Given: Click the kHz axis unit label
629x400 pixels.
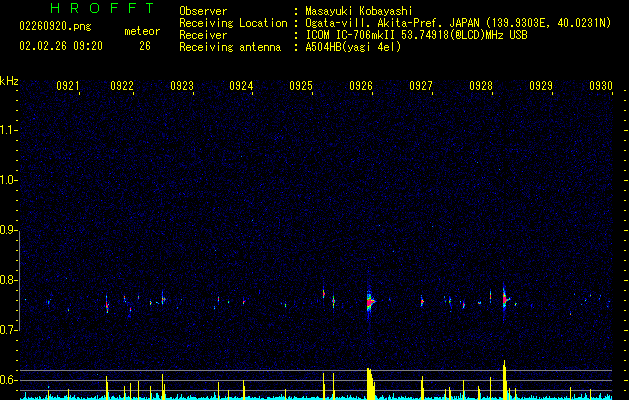Looking at the screenshot, I should 9,81.
